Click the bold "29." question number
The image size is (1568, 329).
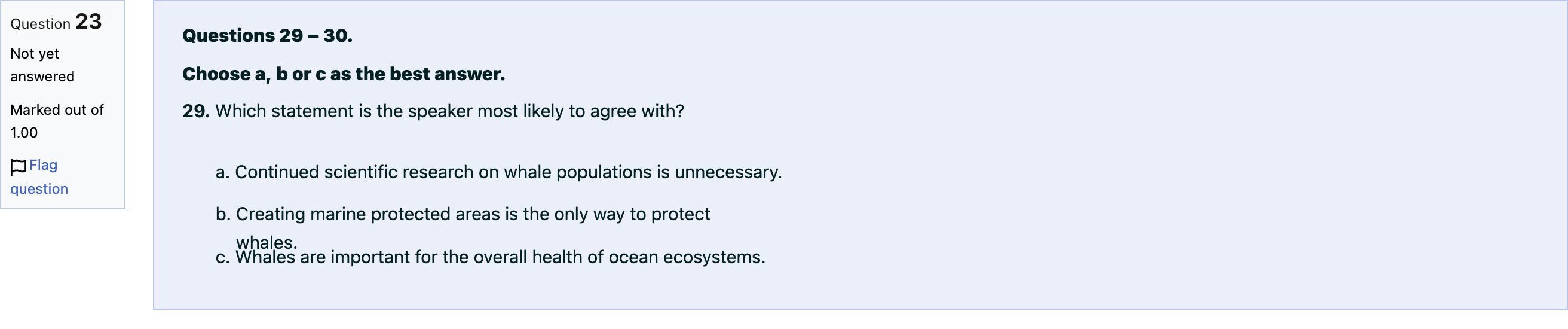tap(196, 111)
